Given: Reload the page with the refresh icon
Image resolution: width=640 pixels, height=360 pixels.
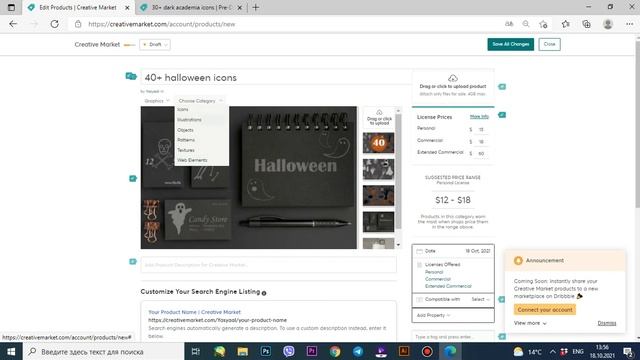Looking at the screenshot, I should [54, 24].
